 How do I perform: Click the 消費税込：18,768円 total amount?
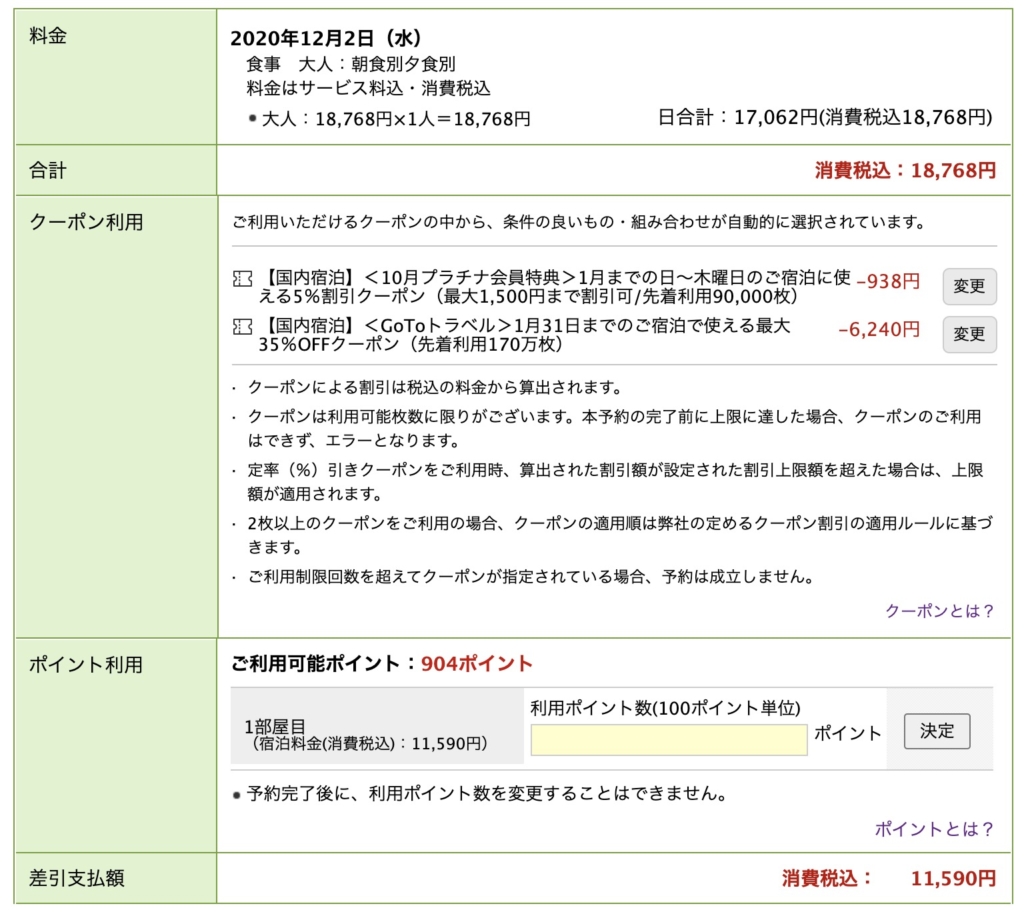coord(905,171)
